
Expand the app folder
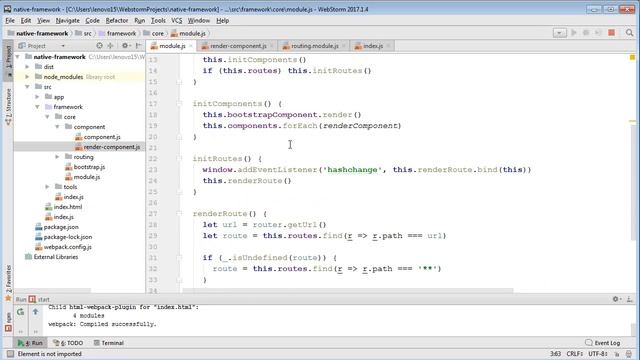(37, 97)
